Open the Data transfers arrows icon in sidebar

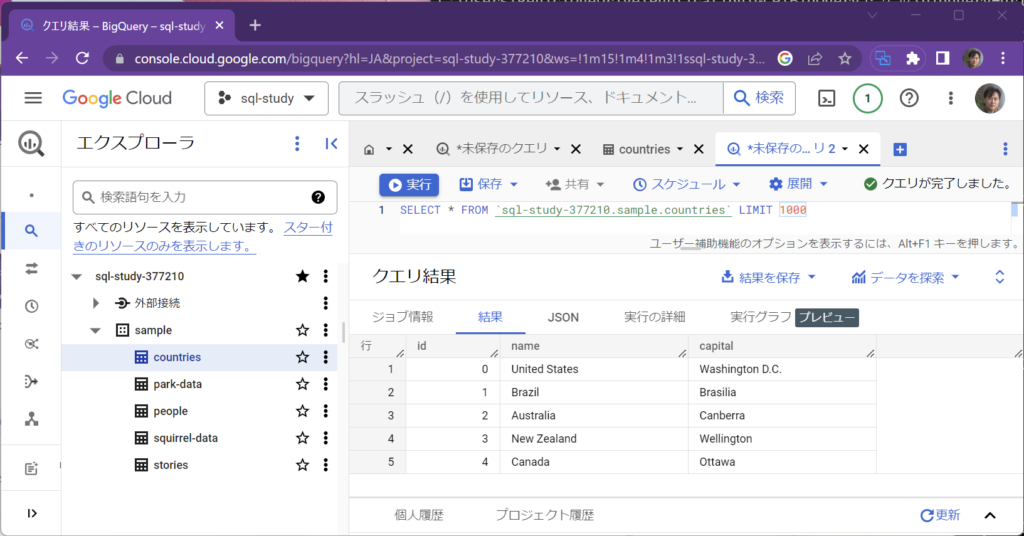pos(31,268)
